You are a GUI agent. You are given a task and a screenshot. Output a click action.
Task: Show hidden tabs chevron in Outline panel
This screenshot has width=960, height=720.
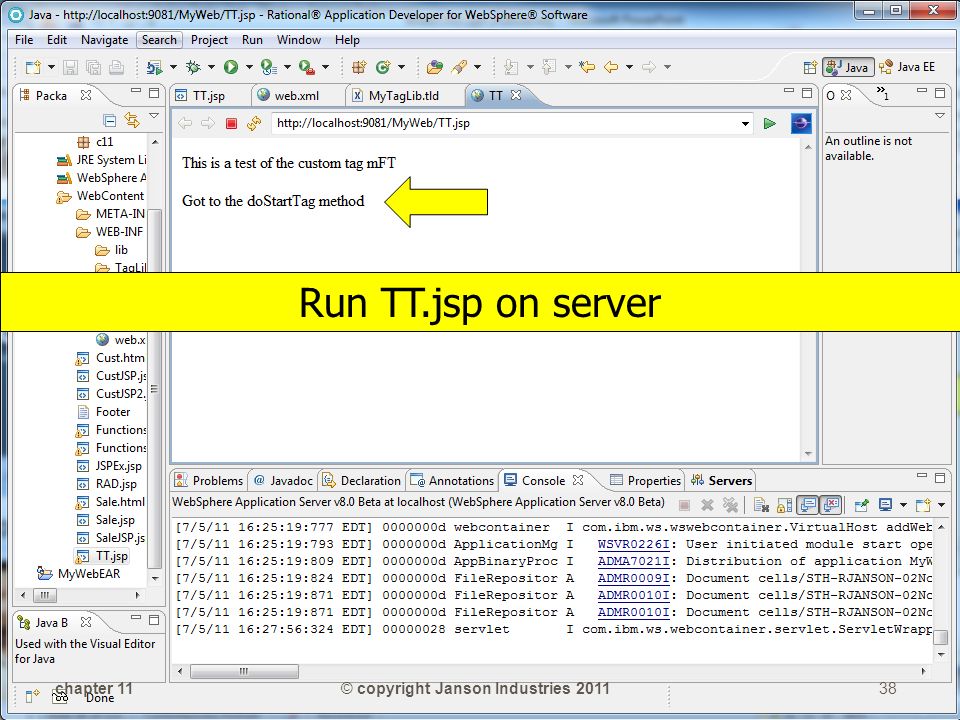click(882, 93)
